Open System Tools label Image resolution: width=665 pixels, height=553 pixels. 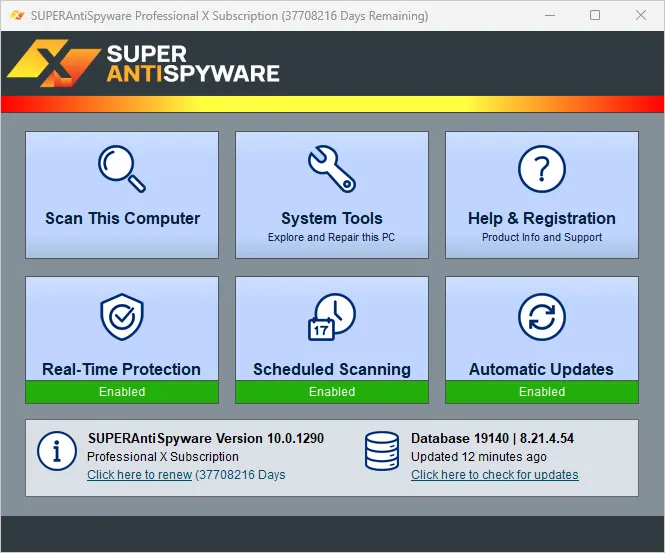[x=332, y=218]
